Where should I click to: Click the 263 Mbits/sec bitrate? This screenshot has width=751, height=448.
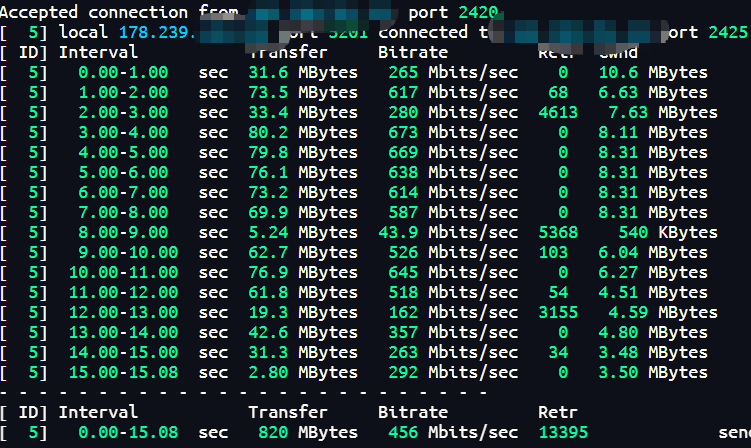coord(453,353)
